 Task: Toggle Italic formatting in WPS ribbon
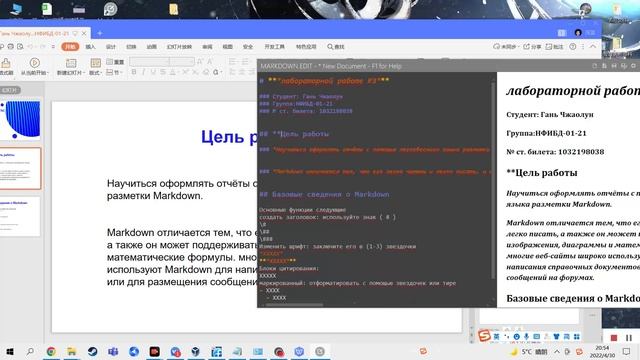coord(143,72)
